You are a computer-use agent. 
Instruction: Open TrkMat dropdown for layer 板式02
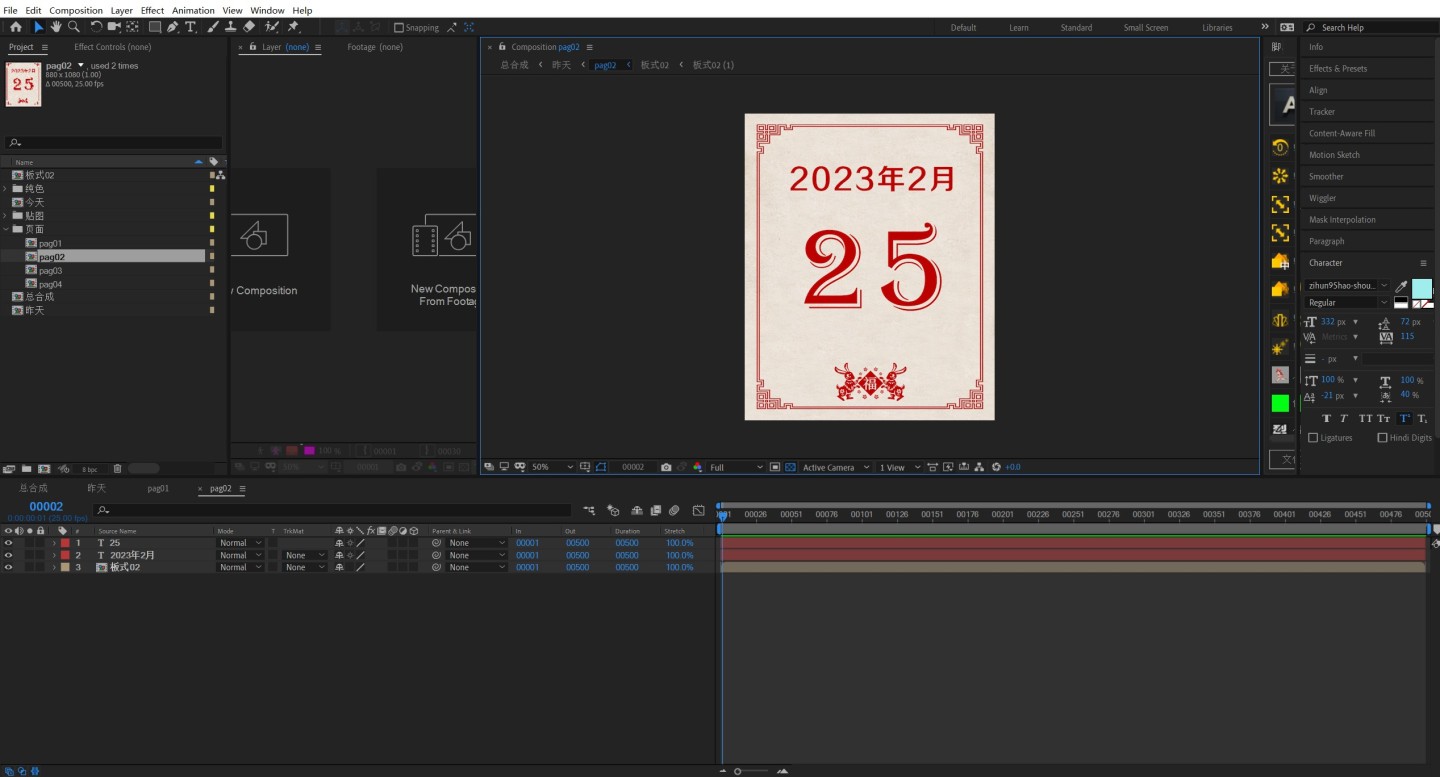(x=305, y=567)
